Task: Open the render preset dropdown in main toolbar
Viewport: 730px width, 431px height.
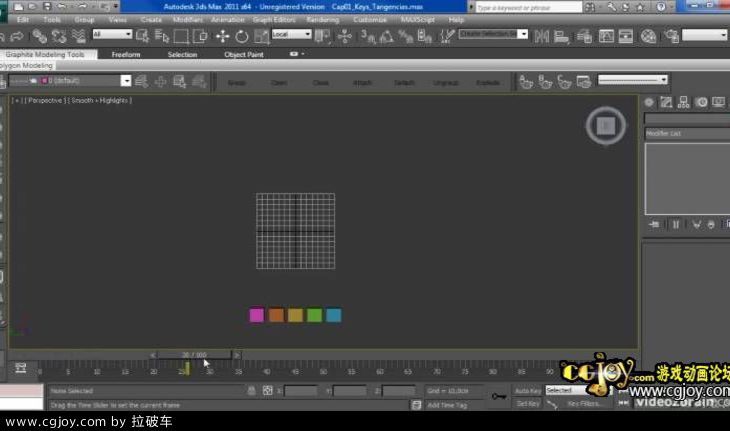Action: [x=705, y=35]
